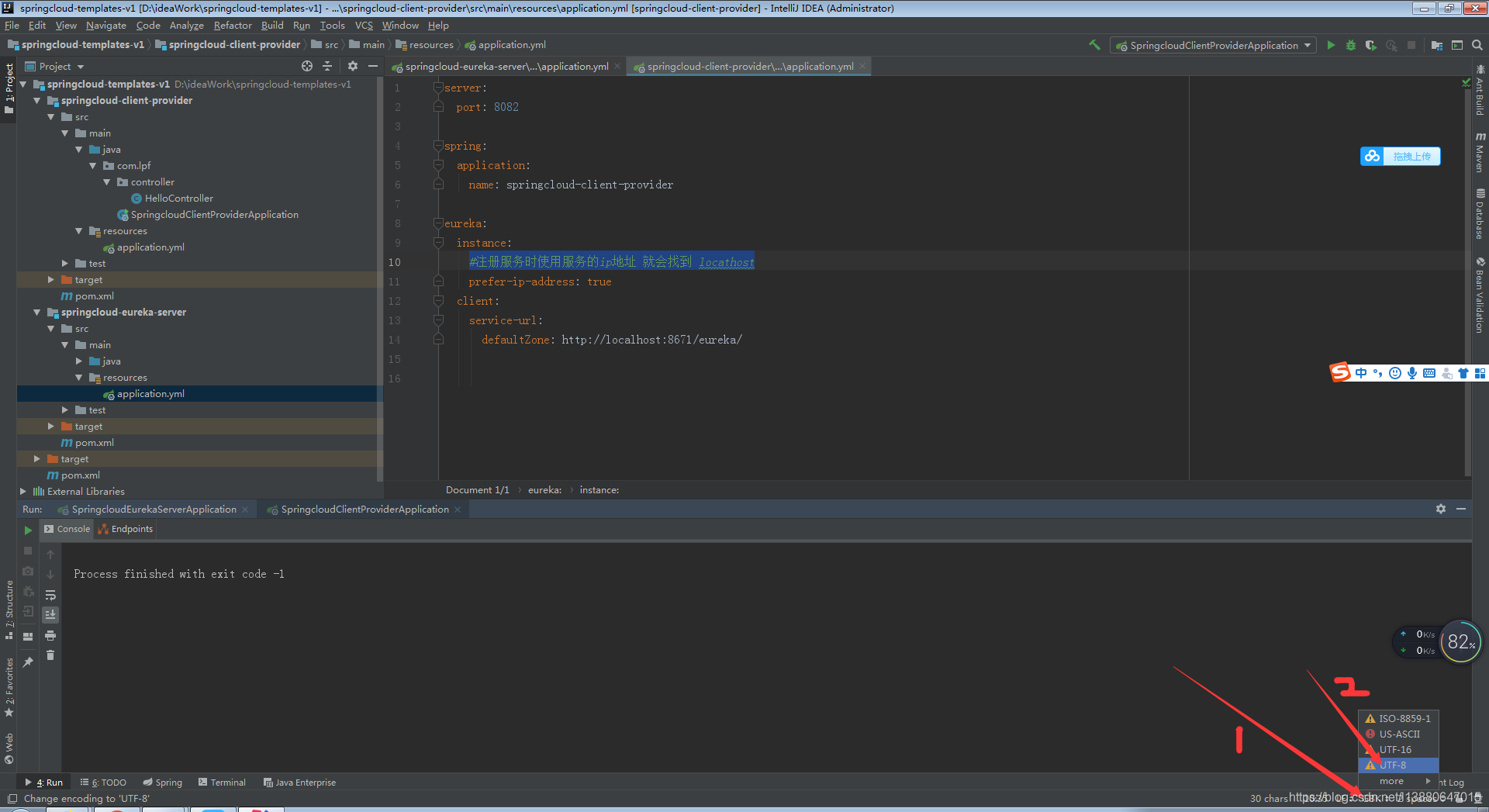The image size is (1489, 812).
Task: Select HelloController in the project tree
Action: tap(178, 199)
